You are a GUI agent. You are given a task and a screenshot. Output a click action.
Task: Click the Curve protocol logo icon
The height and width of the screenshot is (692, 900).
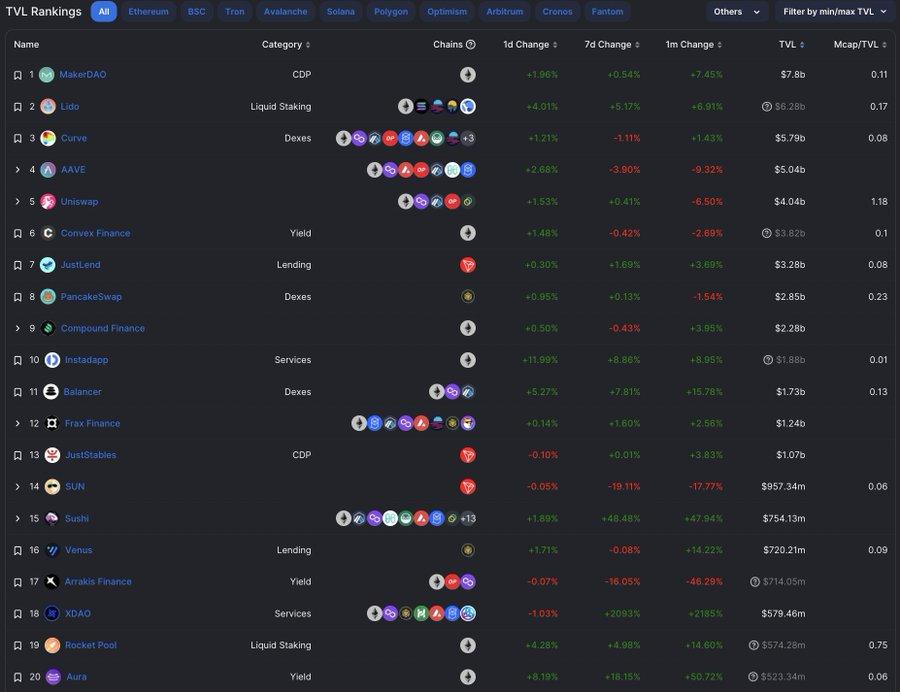(x=48, y=138)
